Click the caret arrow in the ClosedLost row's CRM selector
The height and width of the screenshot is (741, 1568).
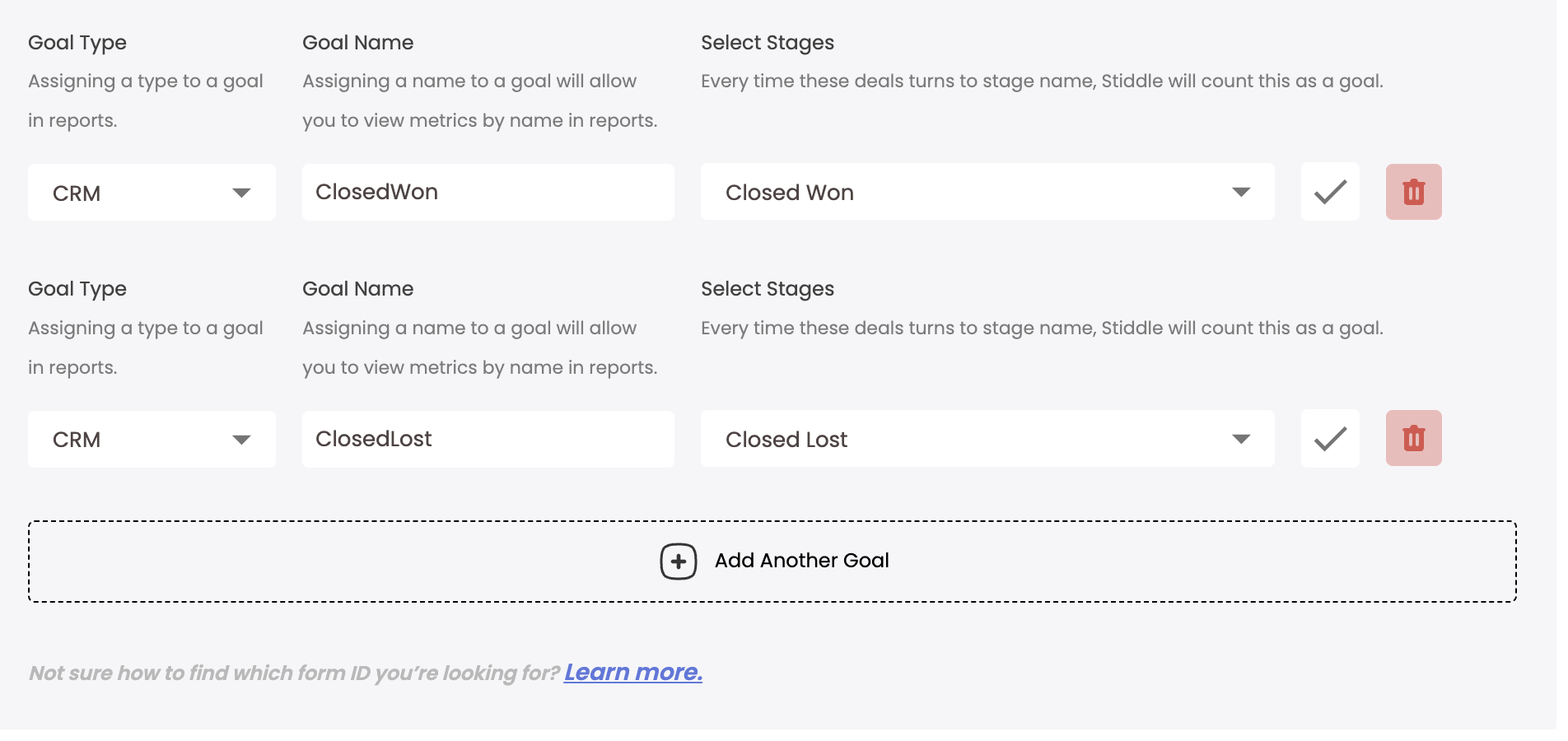point(241,440)
